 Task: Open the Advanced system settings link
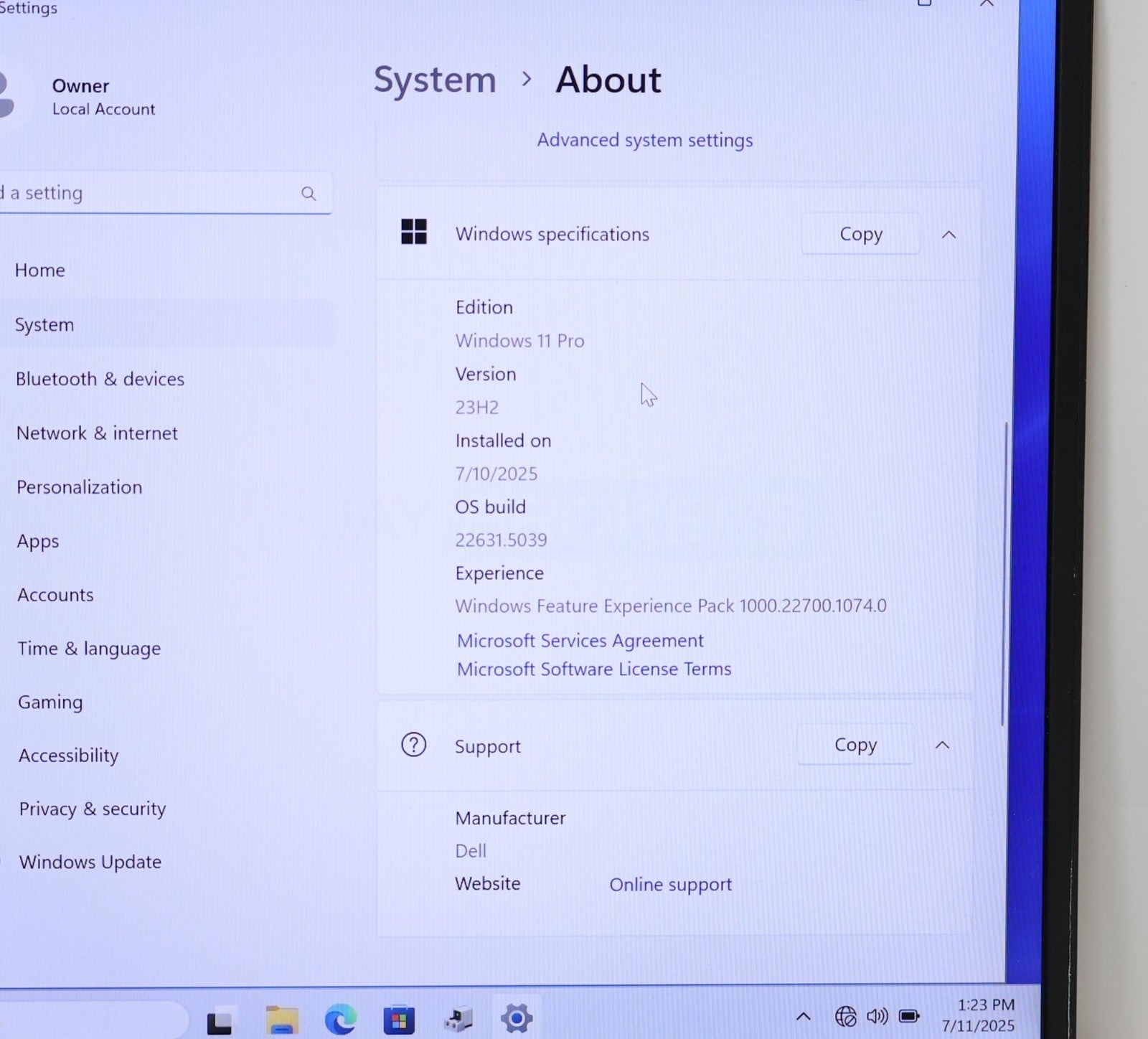(644, 140)
